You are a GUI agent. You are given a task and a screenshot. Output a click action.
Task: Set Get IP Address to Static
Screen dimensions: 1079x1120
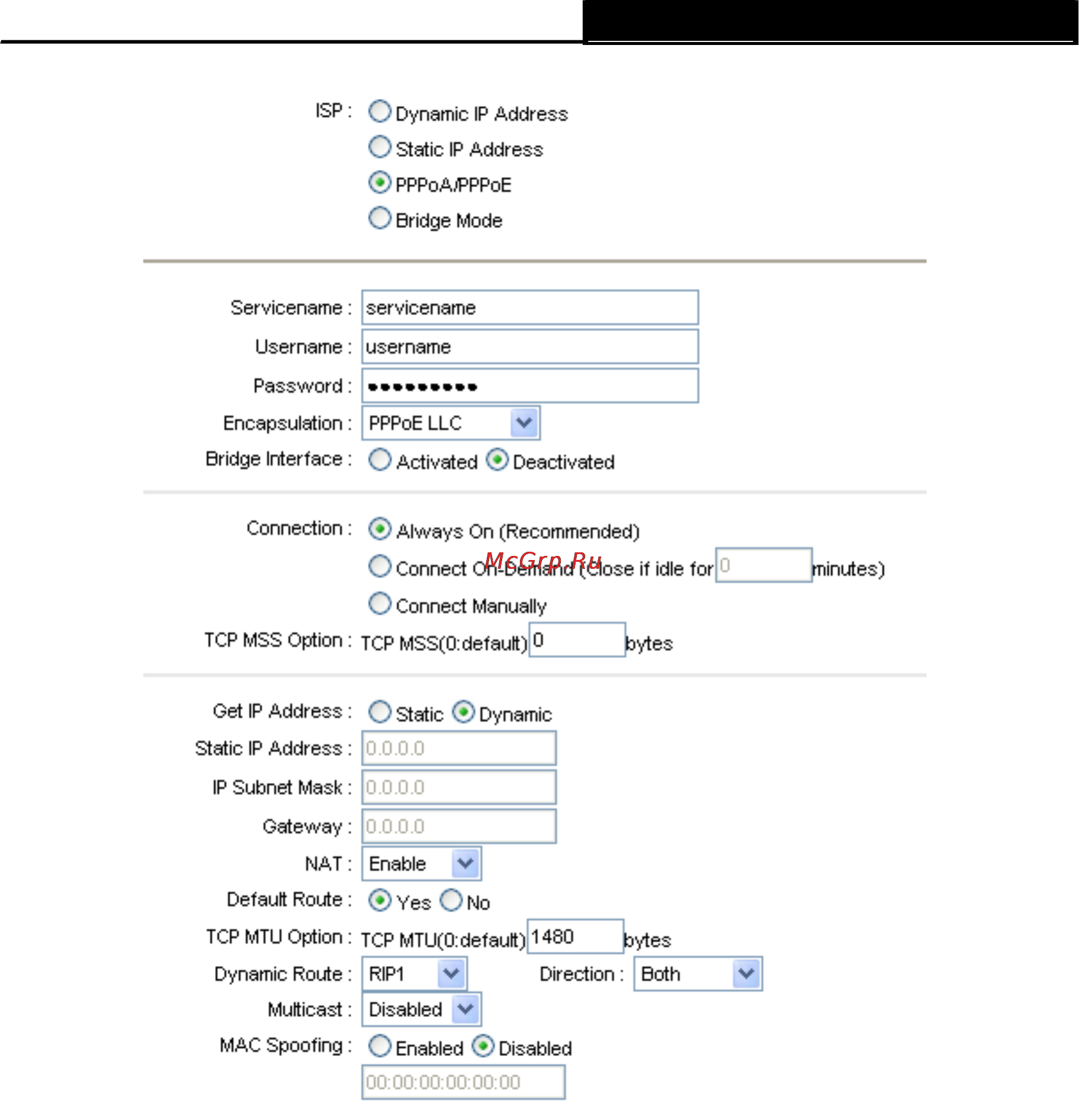[x=380, y=712]
